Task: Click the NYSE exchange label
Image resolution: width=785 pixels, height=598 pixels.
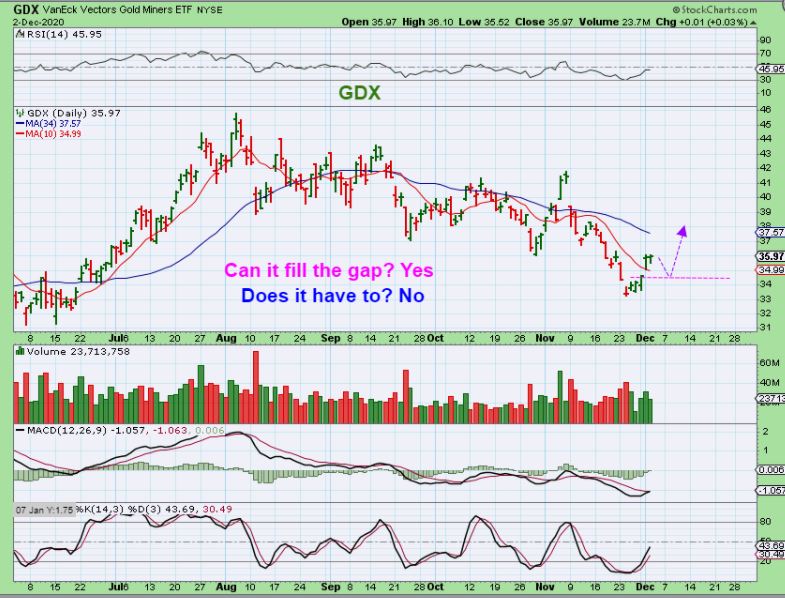Action: [210, 10]
